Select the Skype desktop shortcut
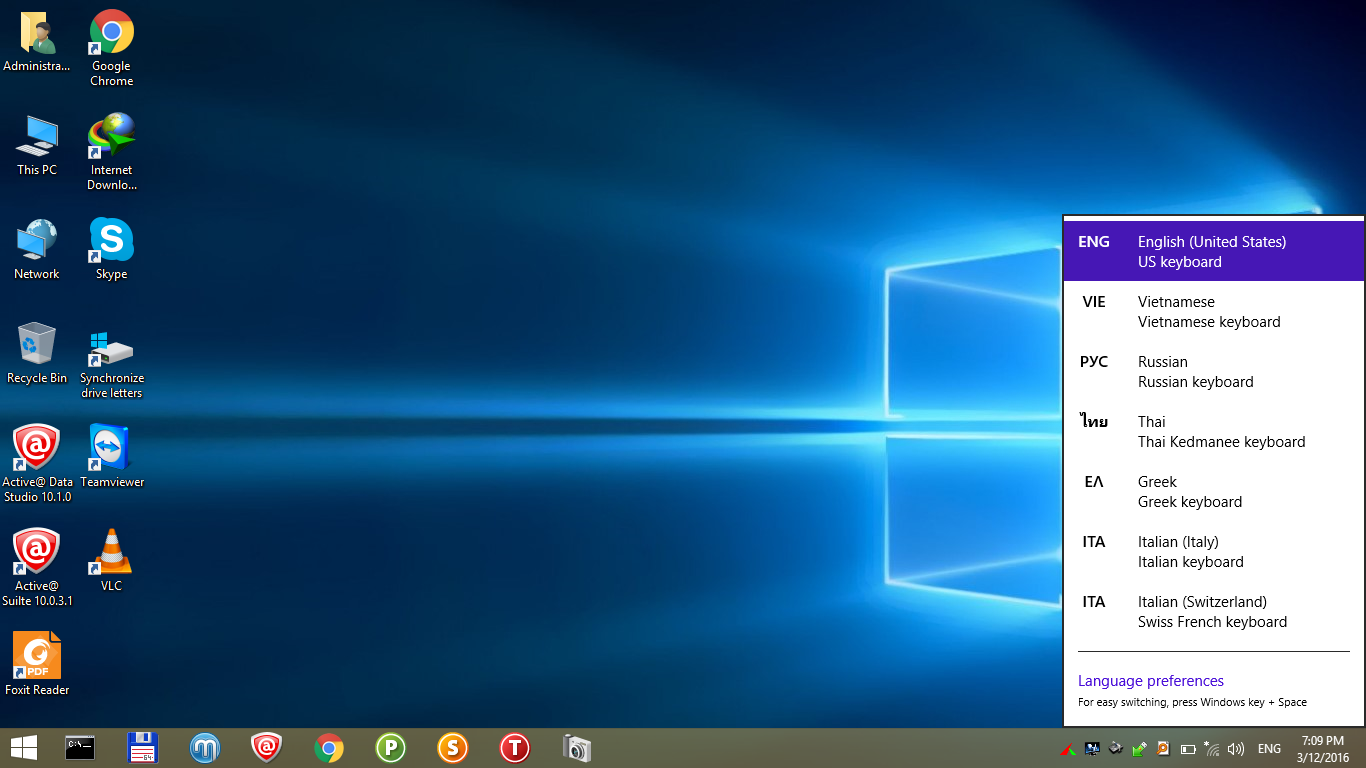 (111, 250)
